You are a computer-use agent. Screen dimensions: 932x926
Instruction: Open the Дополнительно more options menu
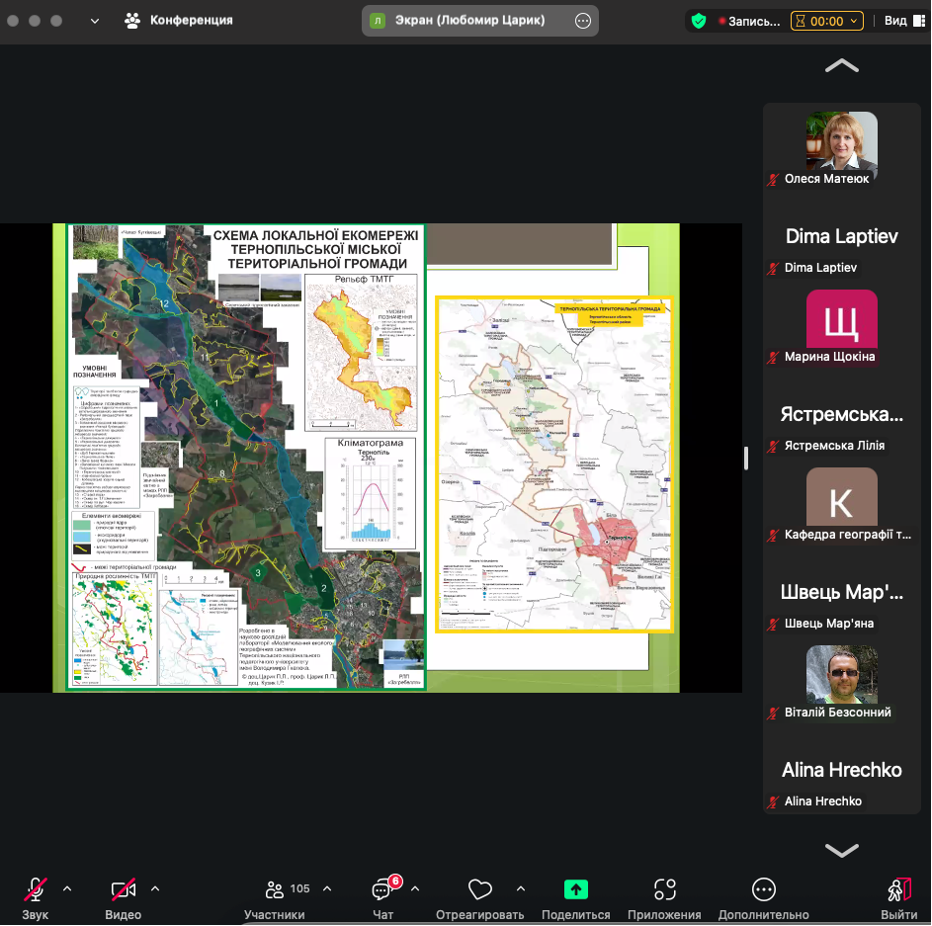coord(763,890)
